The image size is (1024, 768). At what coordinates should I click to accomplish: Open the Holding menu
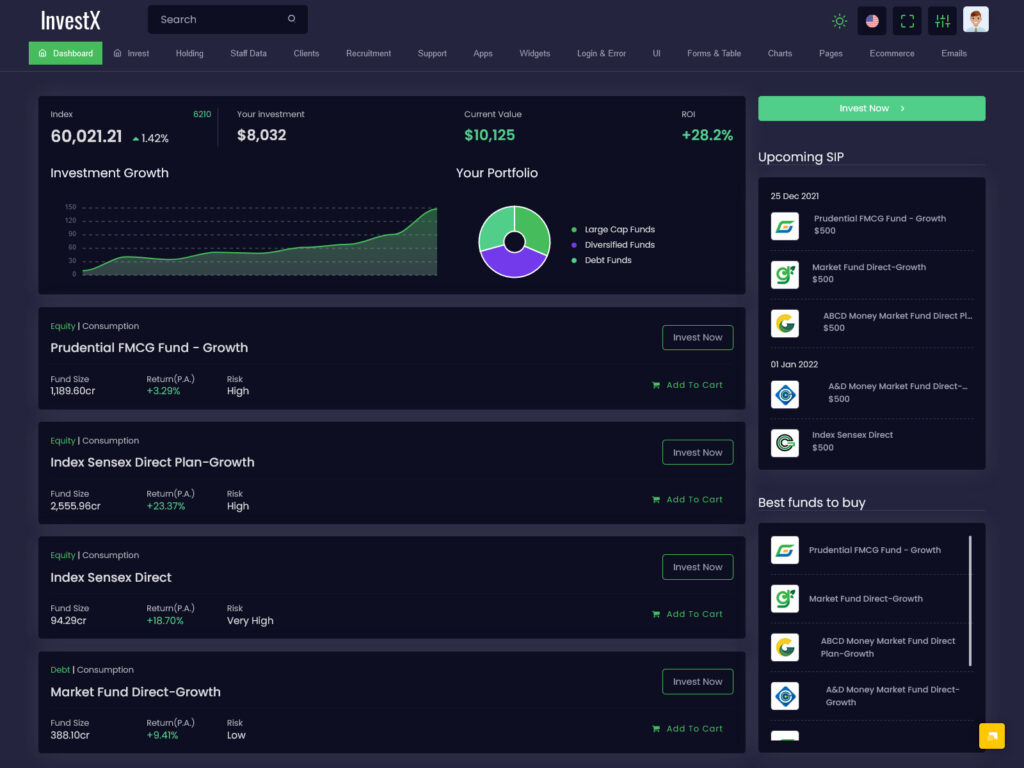coord(189,54)
